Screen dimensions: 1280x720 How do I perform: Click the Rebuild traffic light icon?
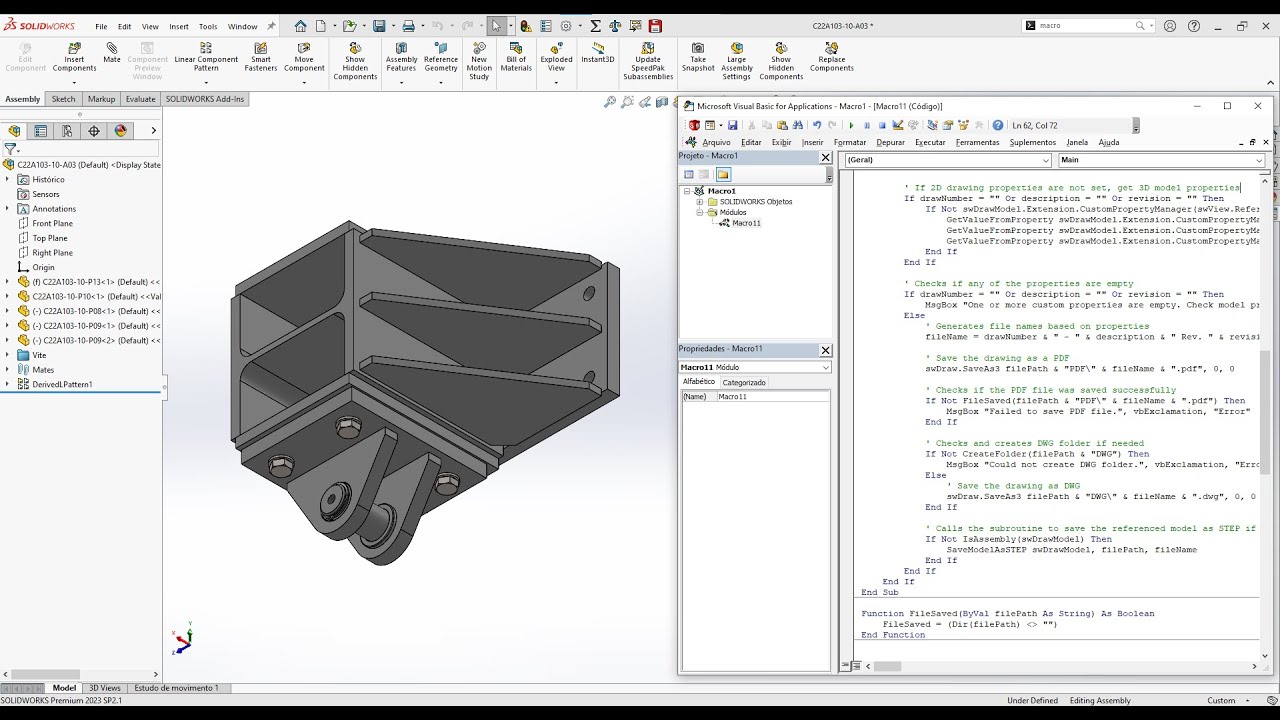[526, 26]
